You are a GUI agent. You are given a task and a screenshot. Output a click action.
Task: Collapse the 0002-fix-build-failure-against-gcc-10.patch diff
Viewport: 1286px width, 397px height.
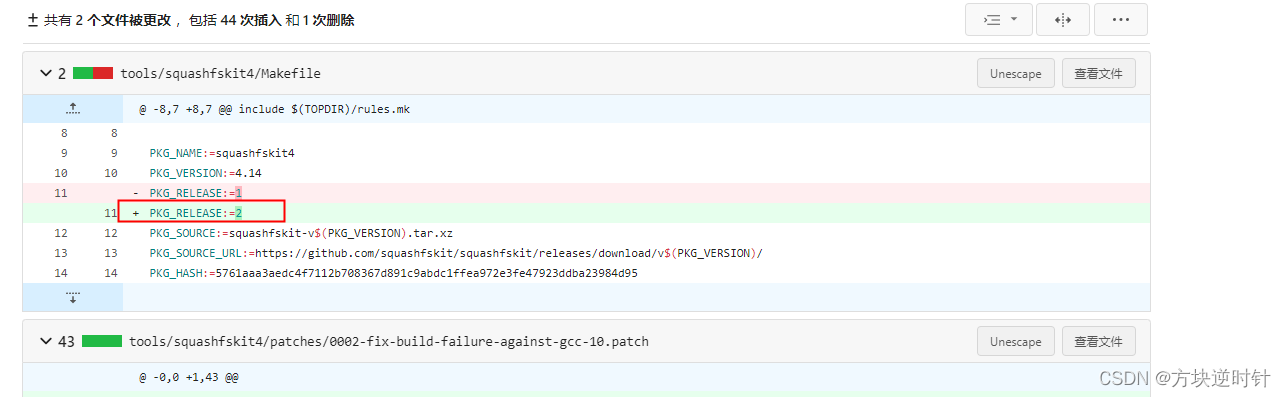pos(45,341)
